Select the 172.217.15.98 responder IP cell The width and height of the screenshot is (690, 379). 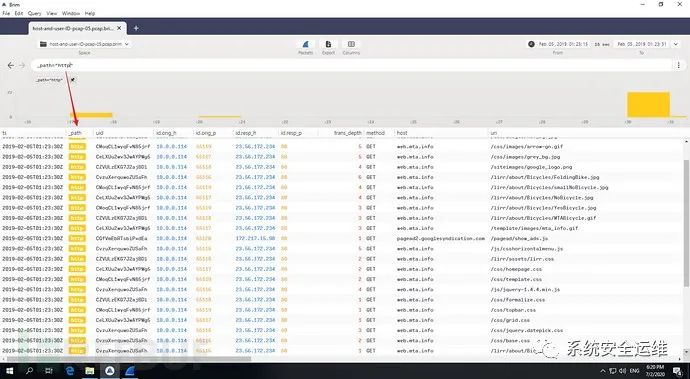tap(255, 238)
